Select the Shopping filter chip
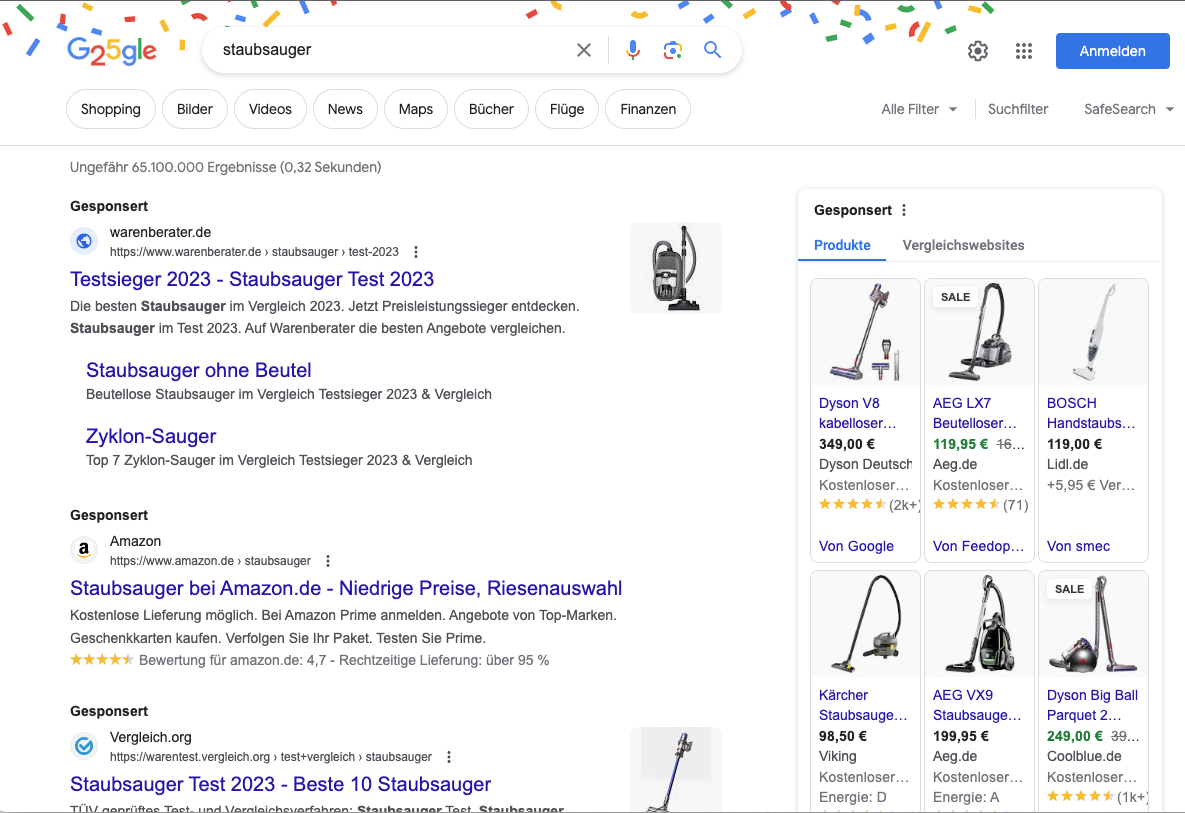Image resolution: width=1185 pixels, height=813 pixels. click(x=110, y=109)
